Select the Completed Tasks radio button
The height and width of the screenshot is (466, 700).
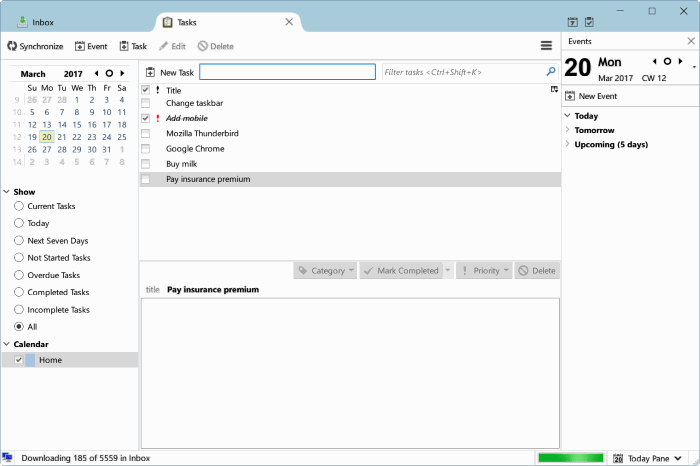point(19,292)
